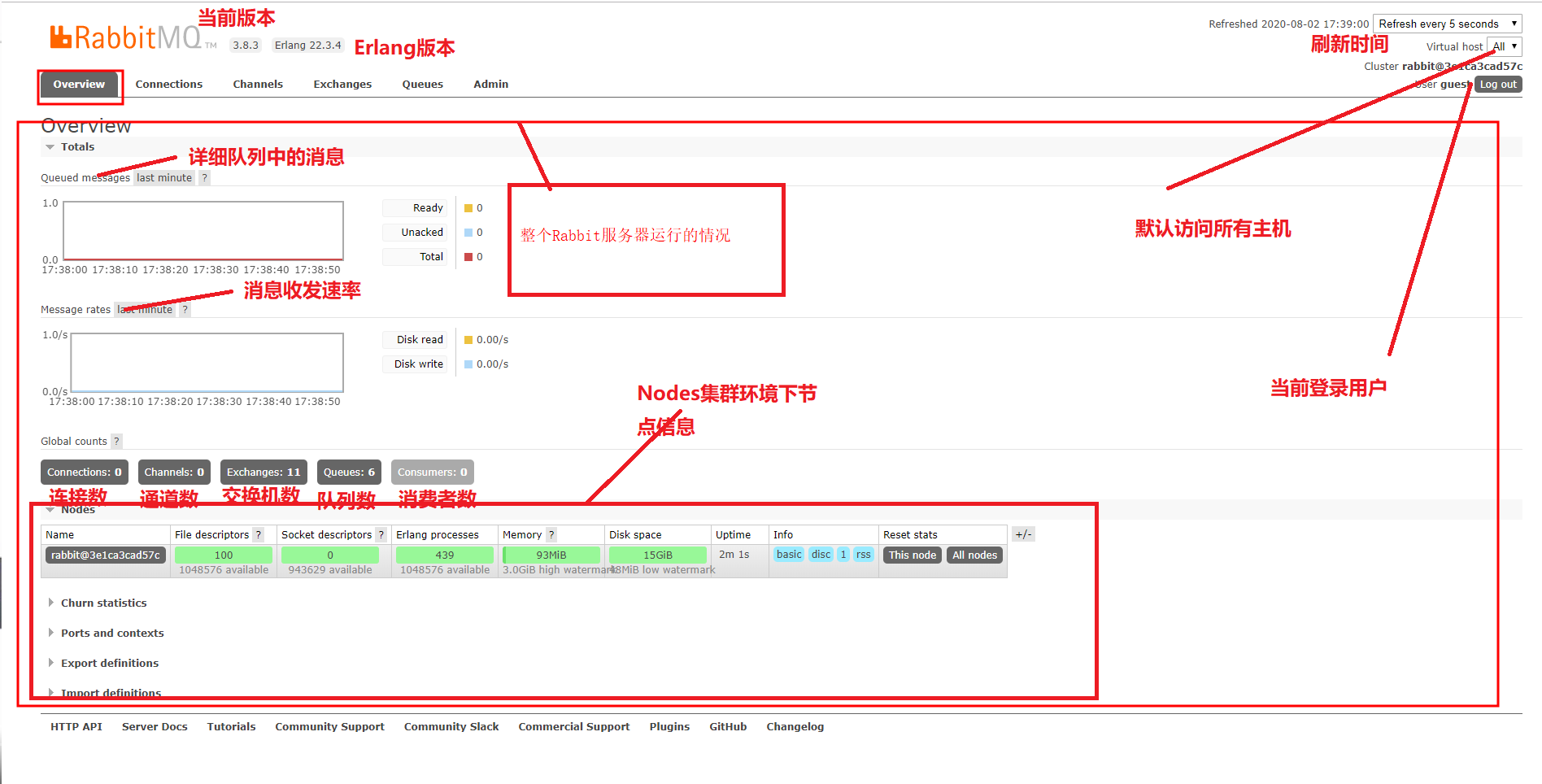
Task: Open the Virtual host dropdown
Action: (x=1504, y=46)
